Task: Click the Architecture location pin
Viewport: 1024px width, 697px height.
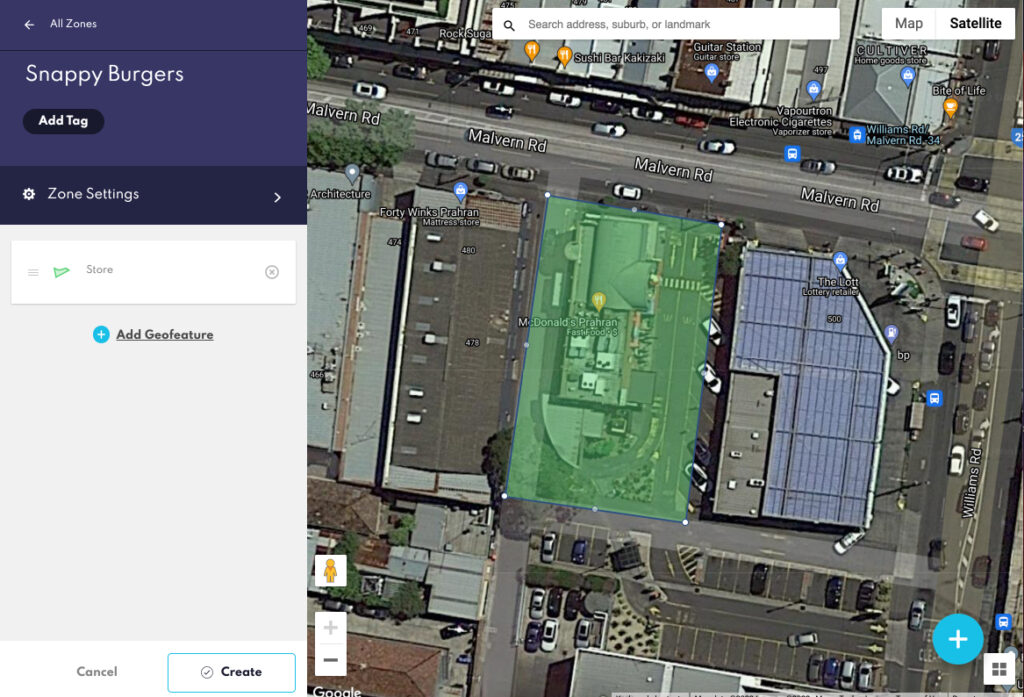Action: click(352, 174)
